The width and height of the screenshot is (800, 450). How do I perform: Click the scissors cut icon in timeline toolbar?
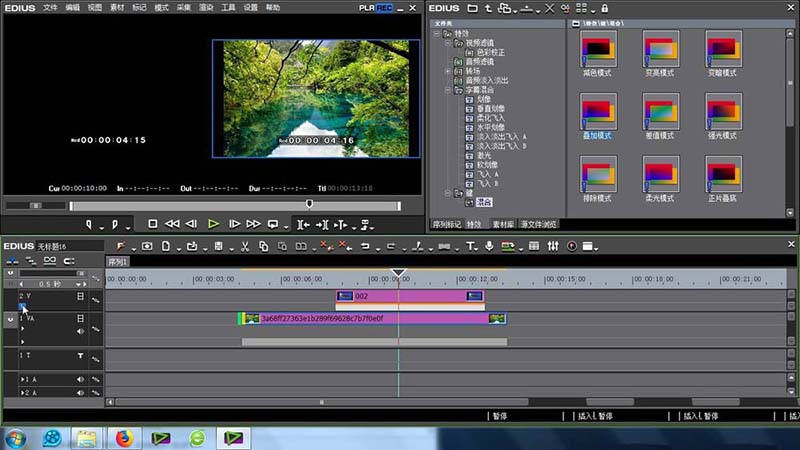coord(244,246)
